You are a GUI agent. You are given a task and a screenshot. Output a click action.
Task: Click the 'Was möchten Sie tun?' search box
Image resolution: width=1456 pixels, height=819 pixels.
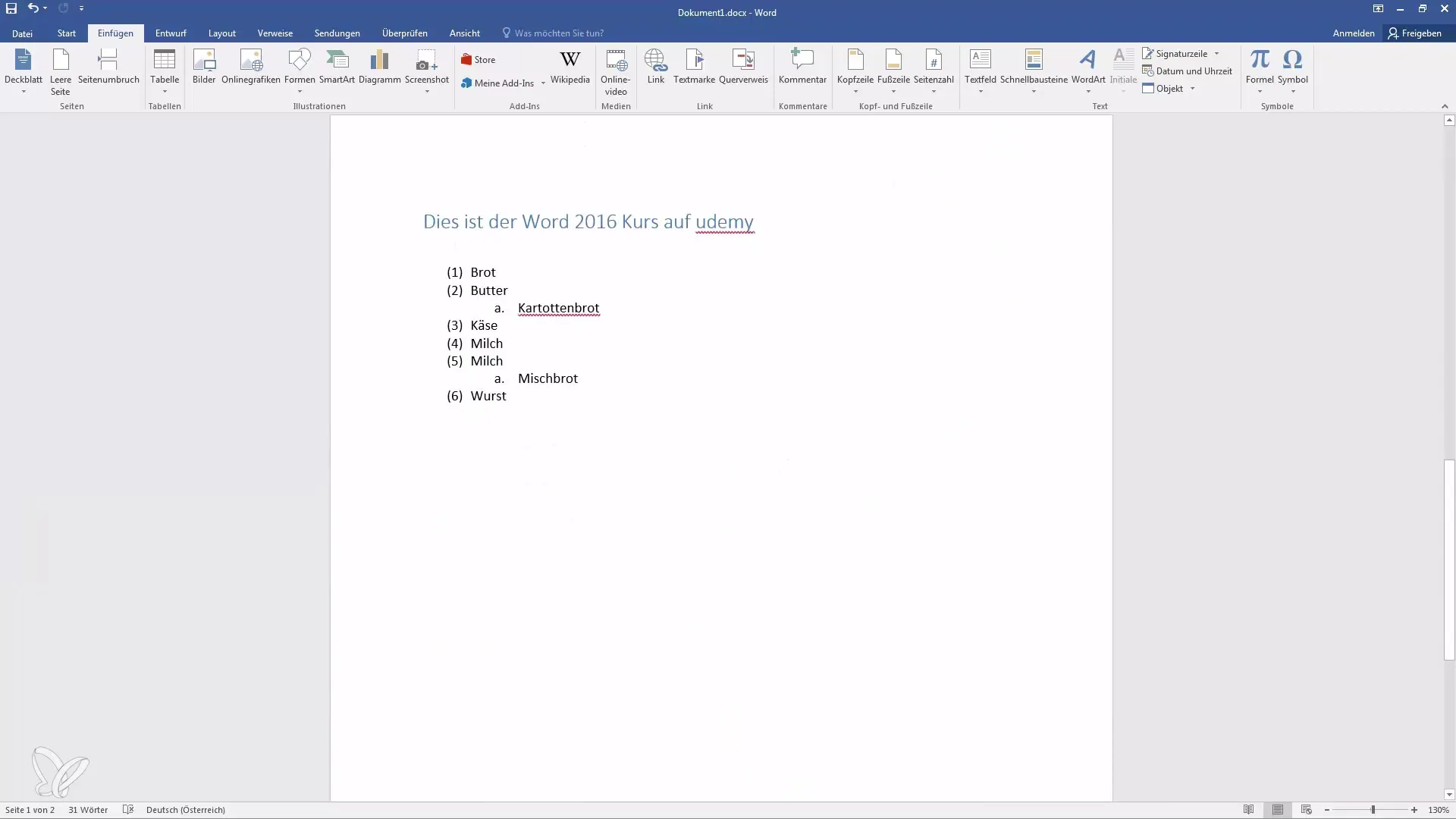(554, 33)
